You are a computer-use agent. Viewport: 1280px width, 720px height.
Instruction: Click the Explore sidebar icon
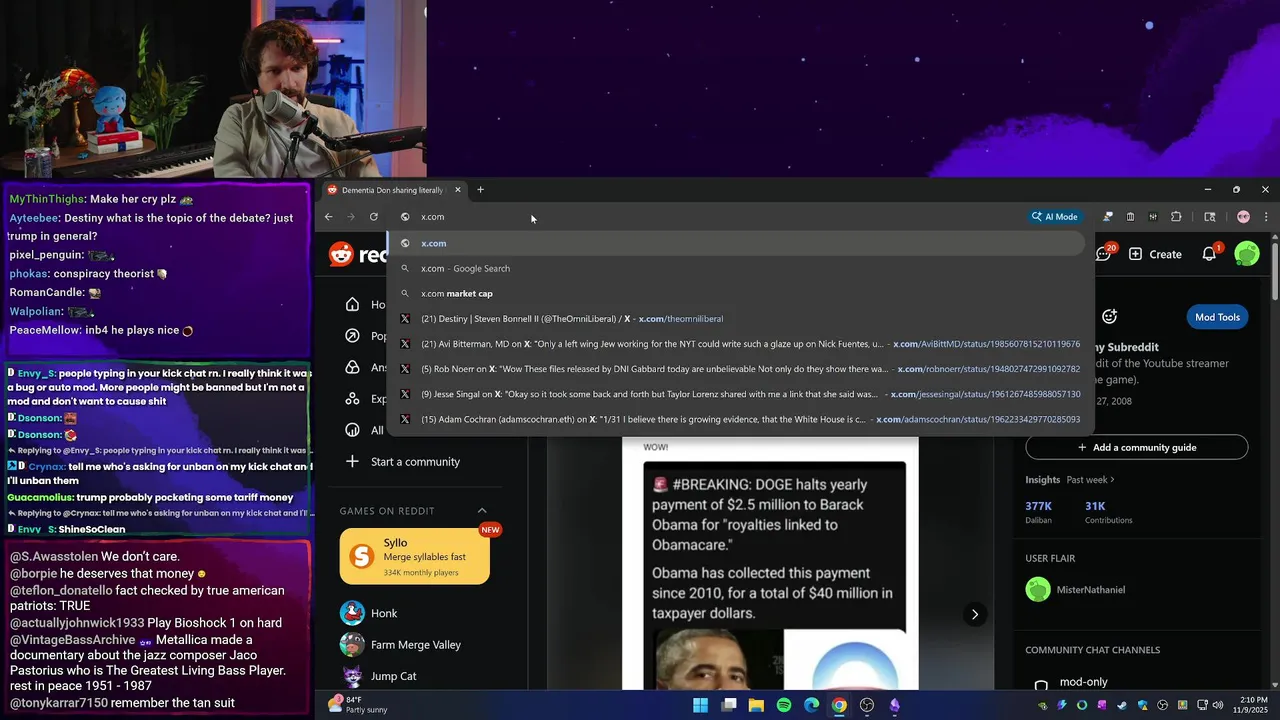(x=352, y=398)
